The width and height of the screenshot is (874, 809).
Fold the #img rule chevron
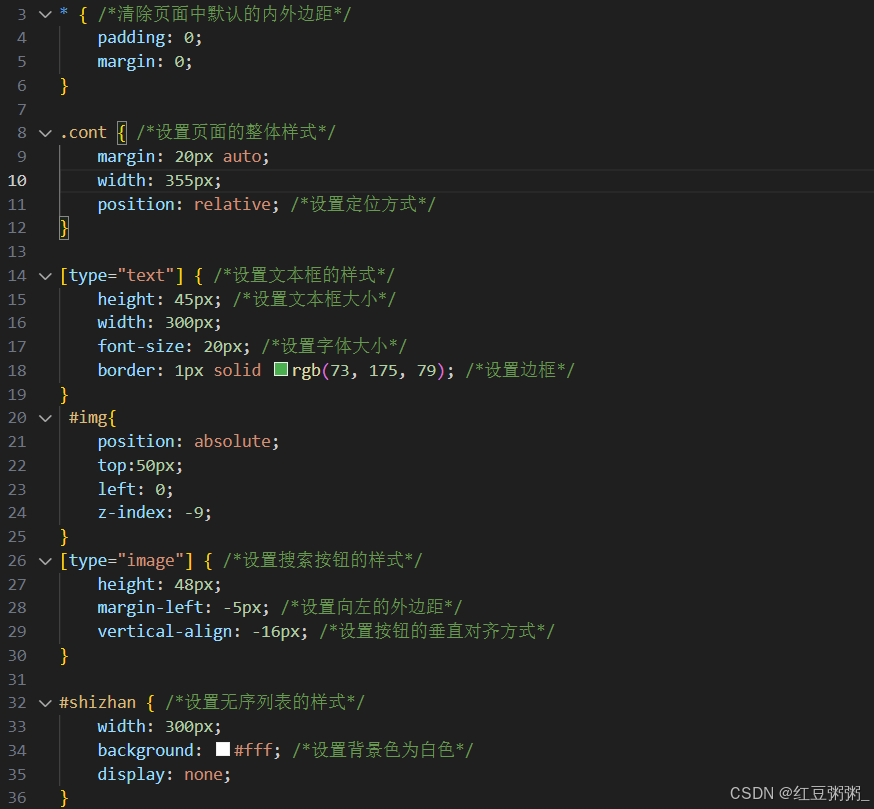click(45, 418)
